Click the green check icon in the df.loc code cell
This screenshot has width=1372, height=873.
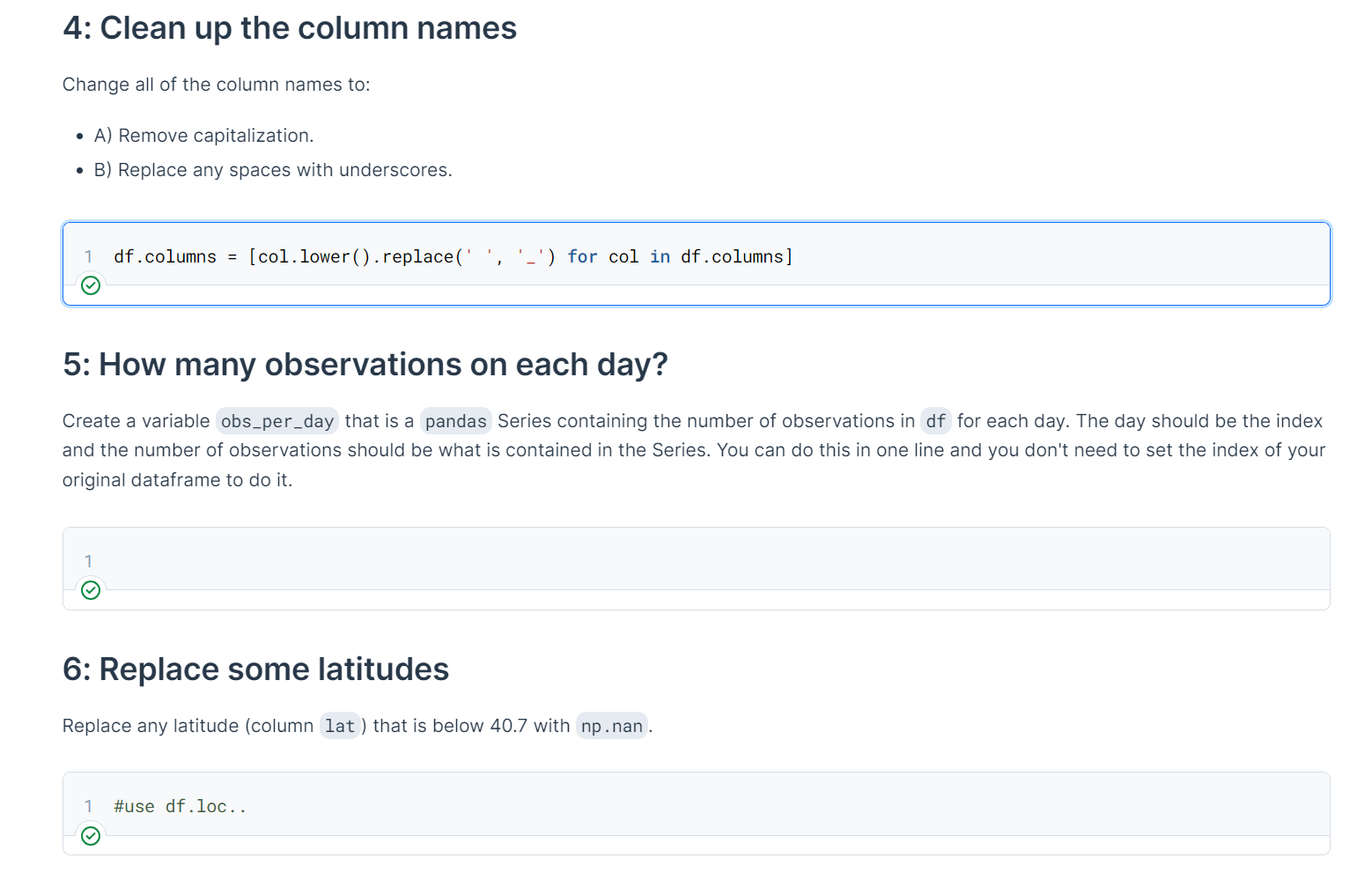coord(91,836)
